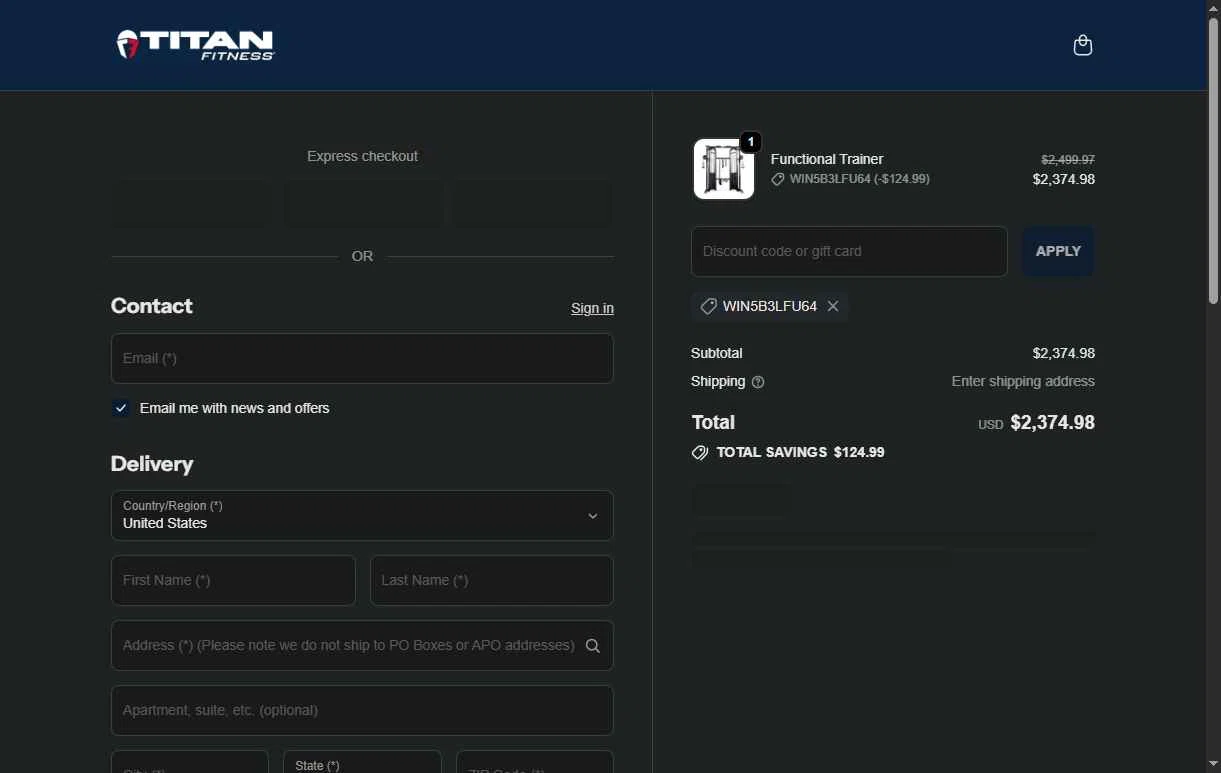
Task: Click the TOTAL SAVINGS $124.99 text
Action: click(801, 452)
